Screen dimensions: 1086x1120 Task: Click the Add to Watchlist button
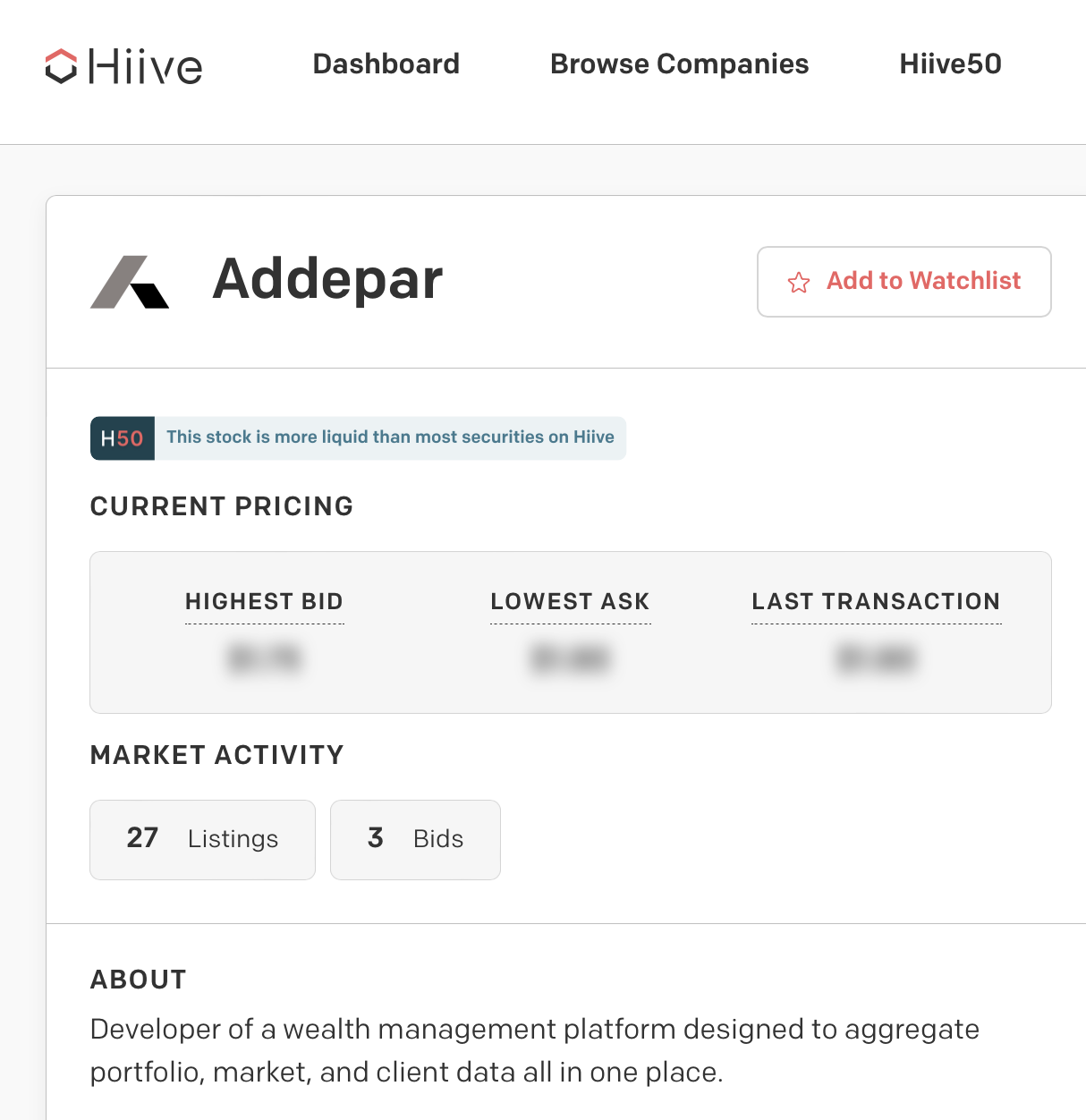click(904, 282)
